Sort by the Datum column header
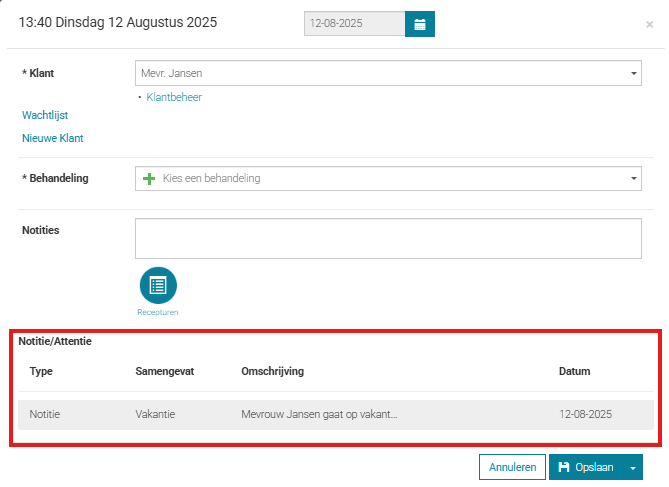This screenshot has width=669, height=487. point(574,371)
